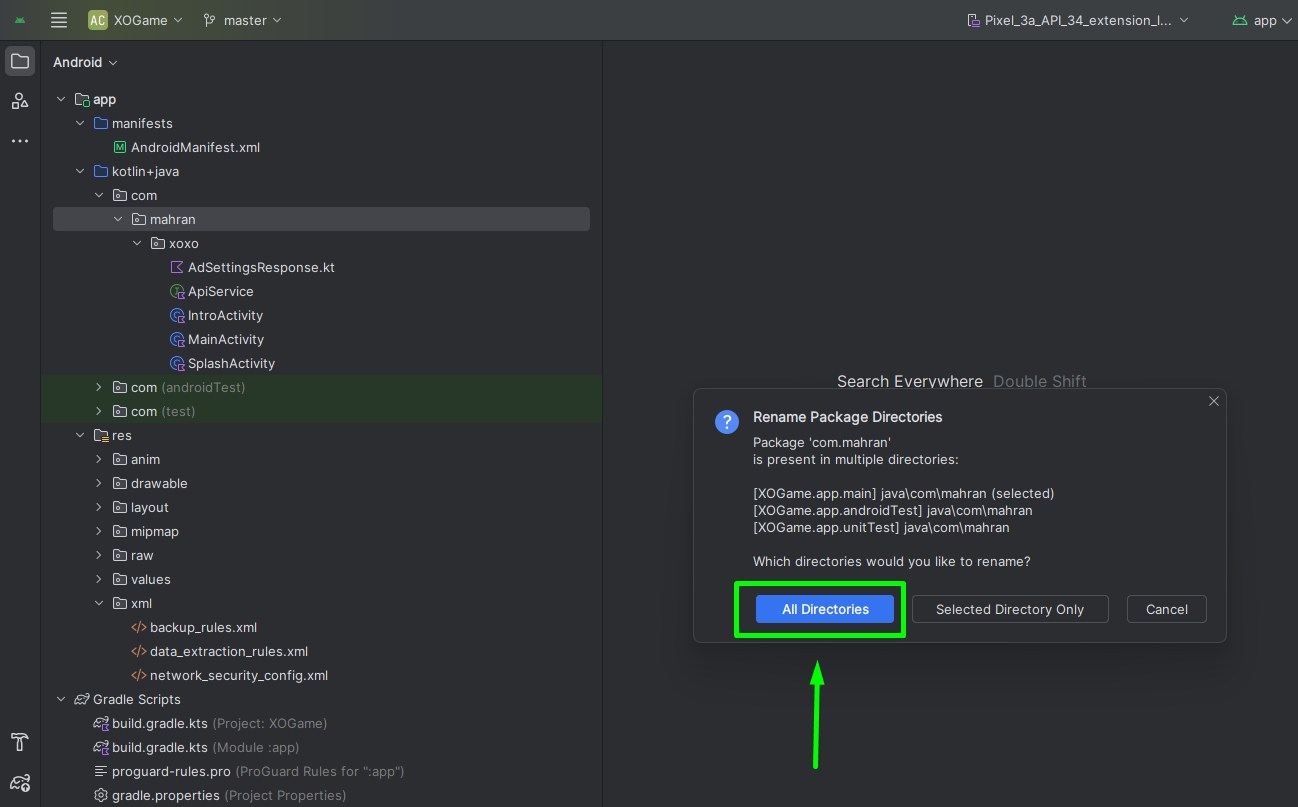The height and width of the screenshot is (807, 1298).
Task: Open the XOGame project dropdown
Action: (135, 20)
